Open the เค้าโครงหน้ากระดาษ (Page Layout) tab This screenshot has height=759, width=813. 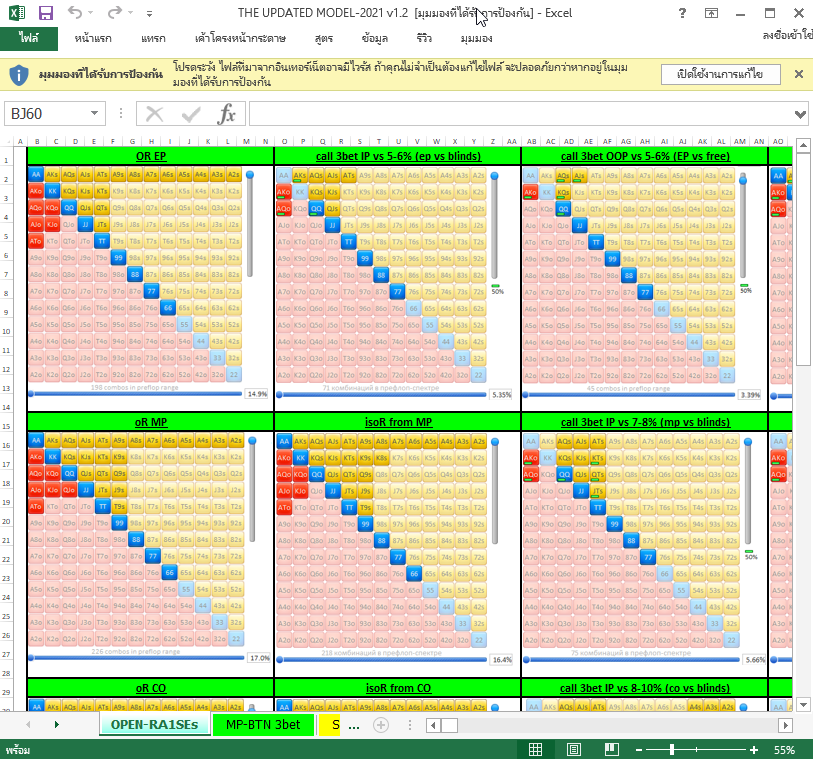[240, 38]
